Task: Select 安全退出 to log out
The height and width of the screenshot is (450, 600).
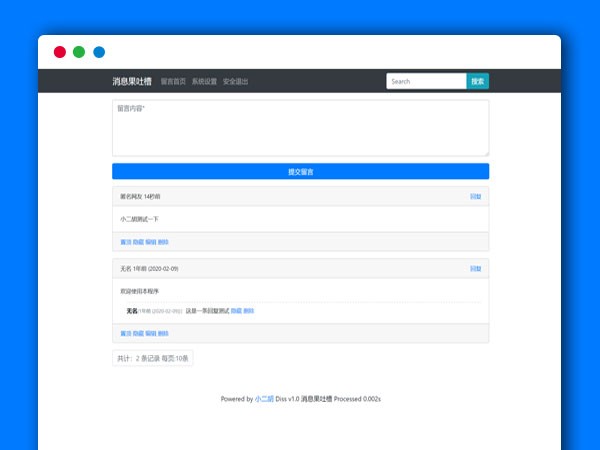Action: [x=235, y=82]
